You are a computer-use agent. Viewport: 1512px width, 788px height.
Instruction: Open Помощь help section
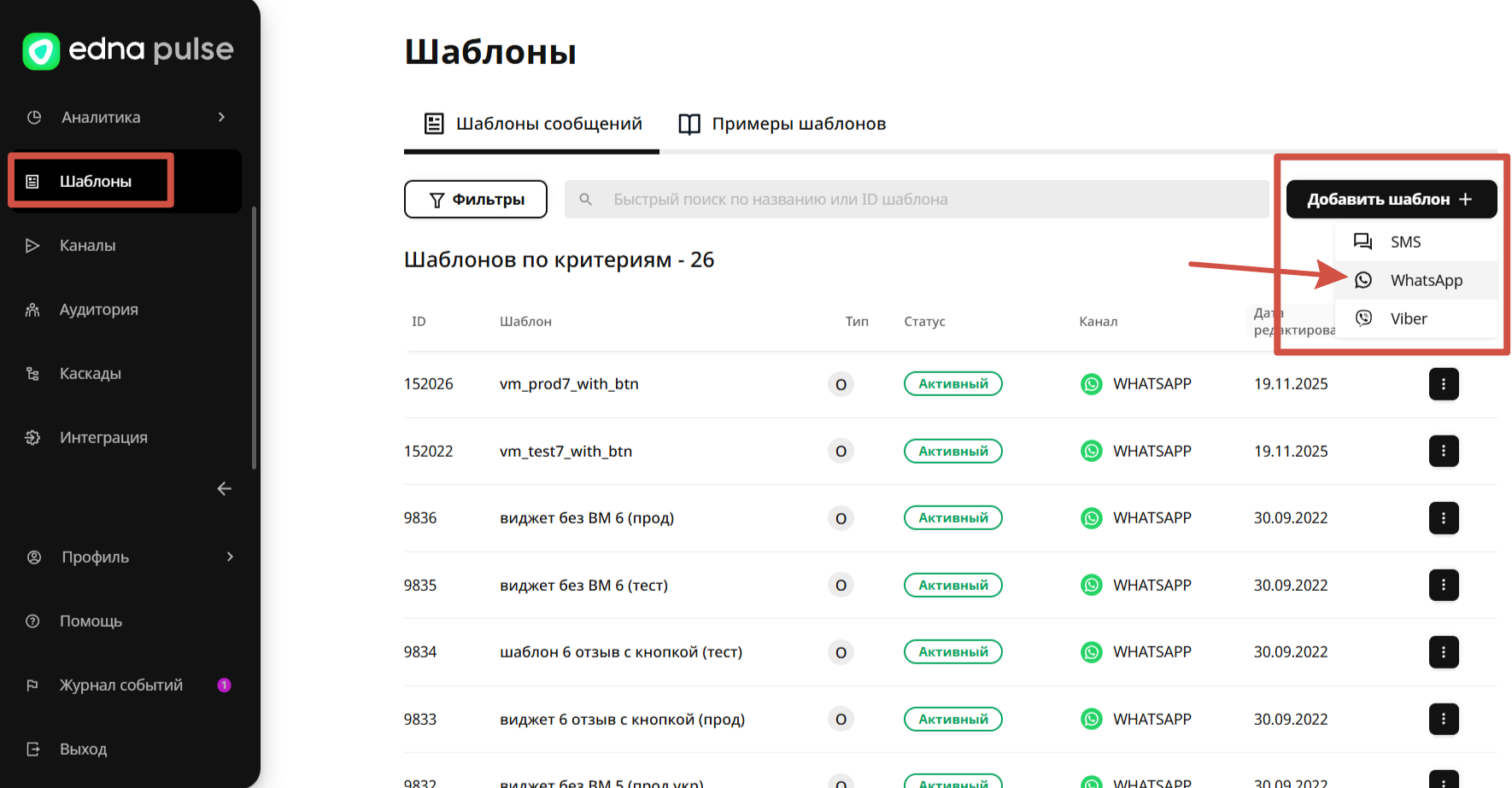pos(91,622)
